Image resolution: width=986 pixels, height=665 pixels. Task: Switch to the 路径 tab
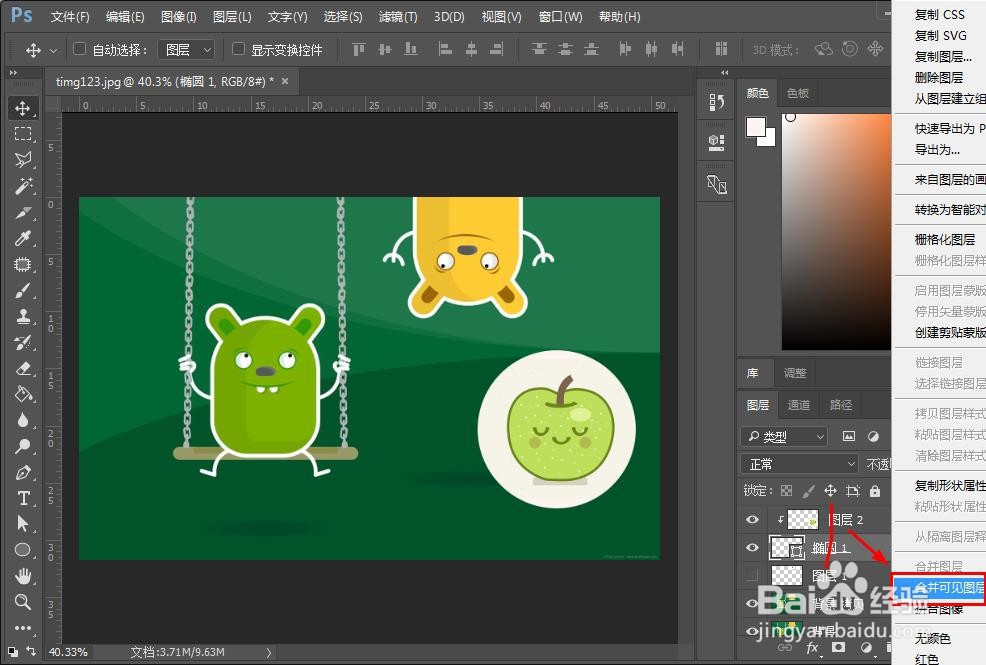pyautogui.click(x=840, y=405)
